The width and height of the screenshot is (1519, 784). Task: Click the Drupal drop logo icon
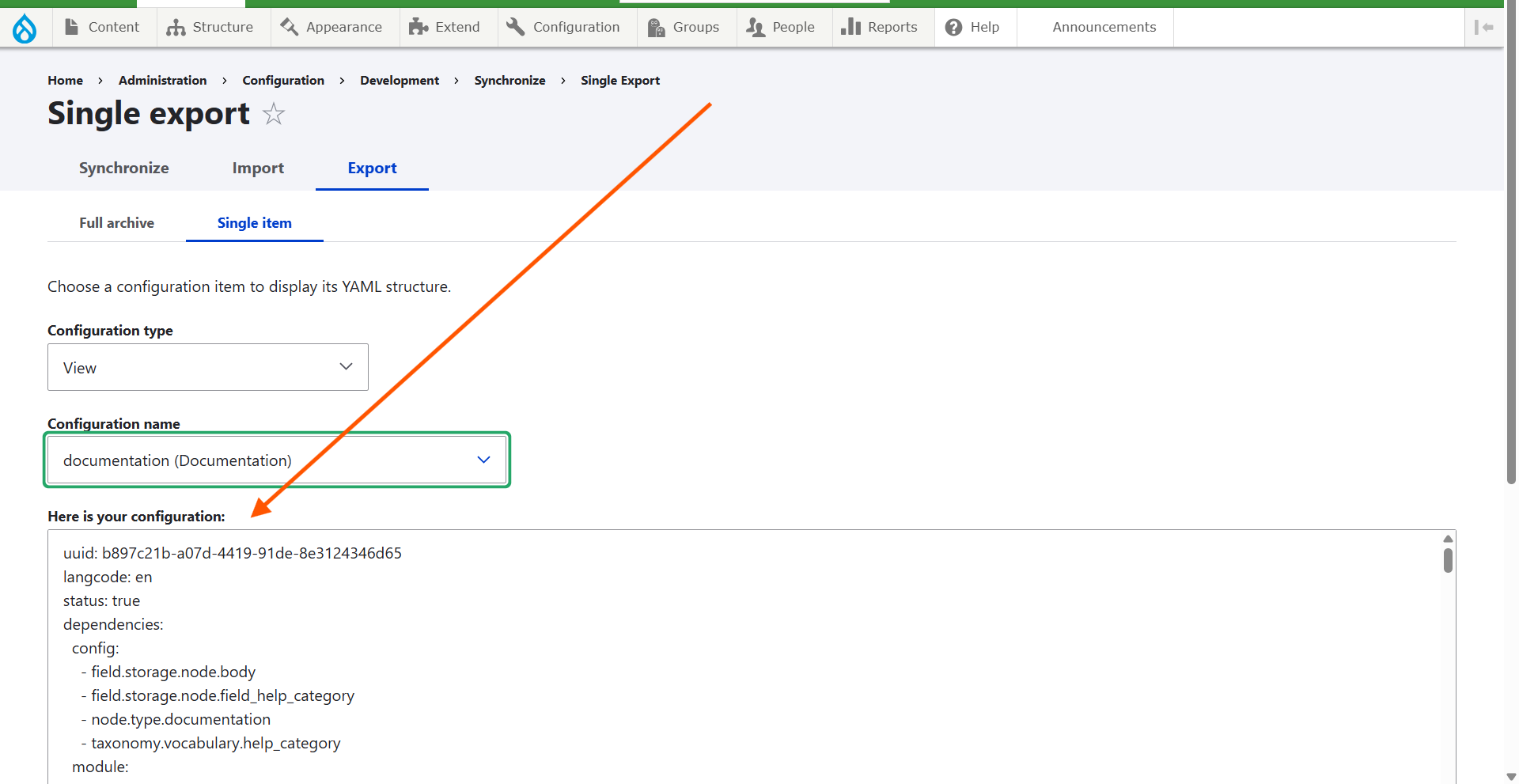25,28
